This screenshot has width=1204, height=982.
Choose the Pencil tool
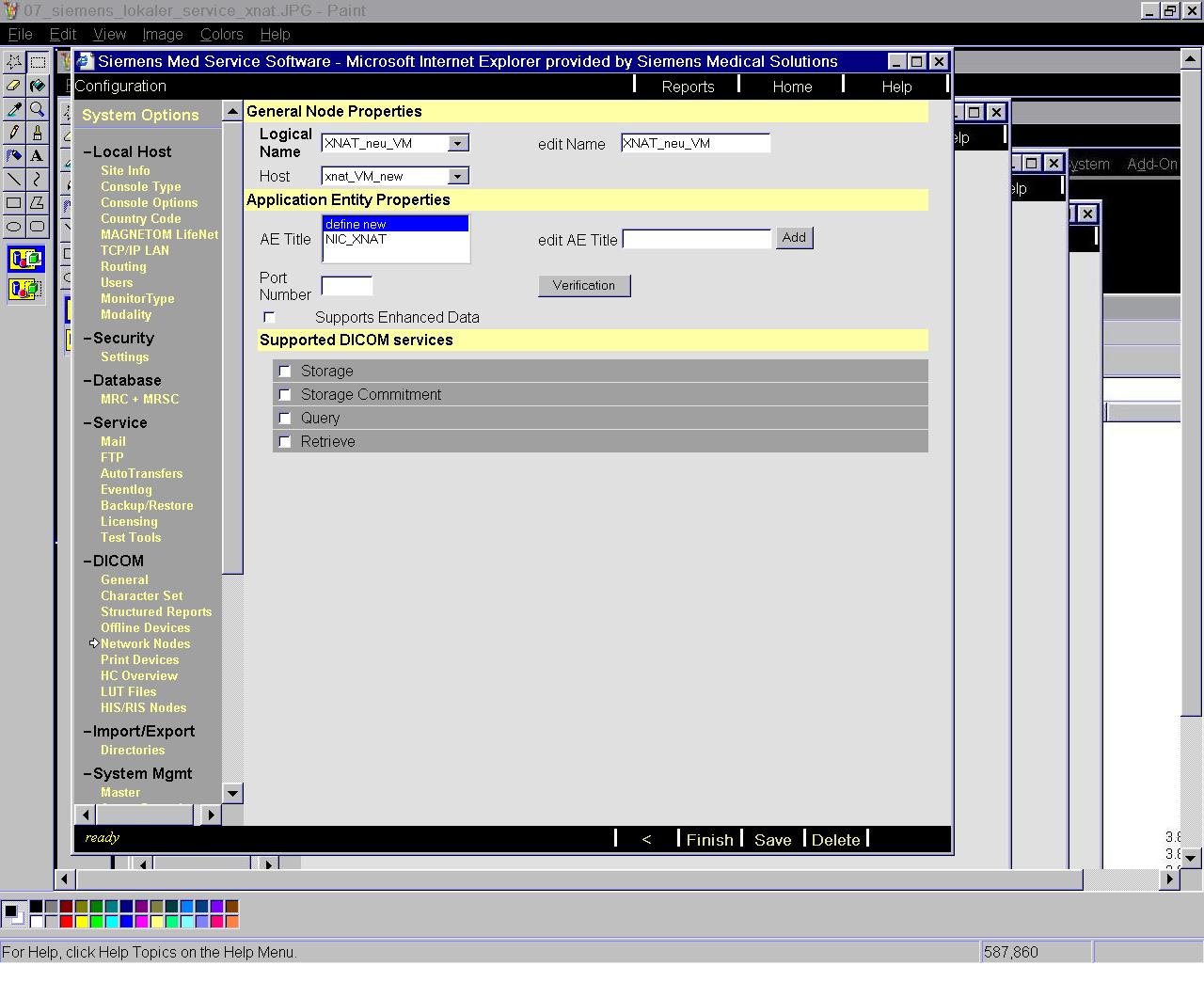point(14,133)
